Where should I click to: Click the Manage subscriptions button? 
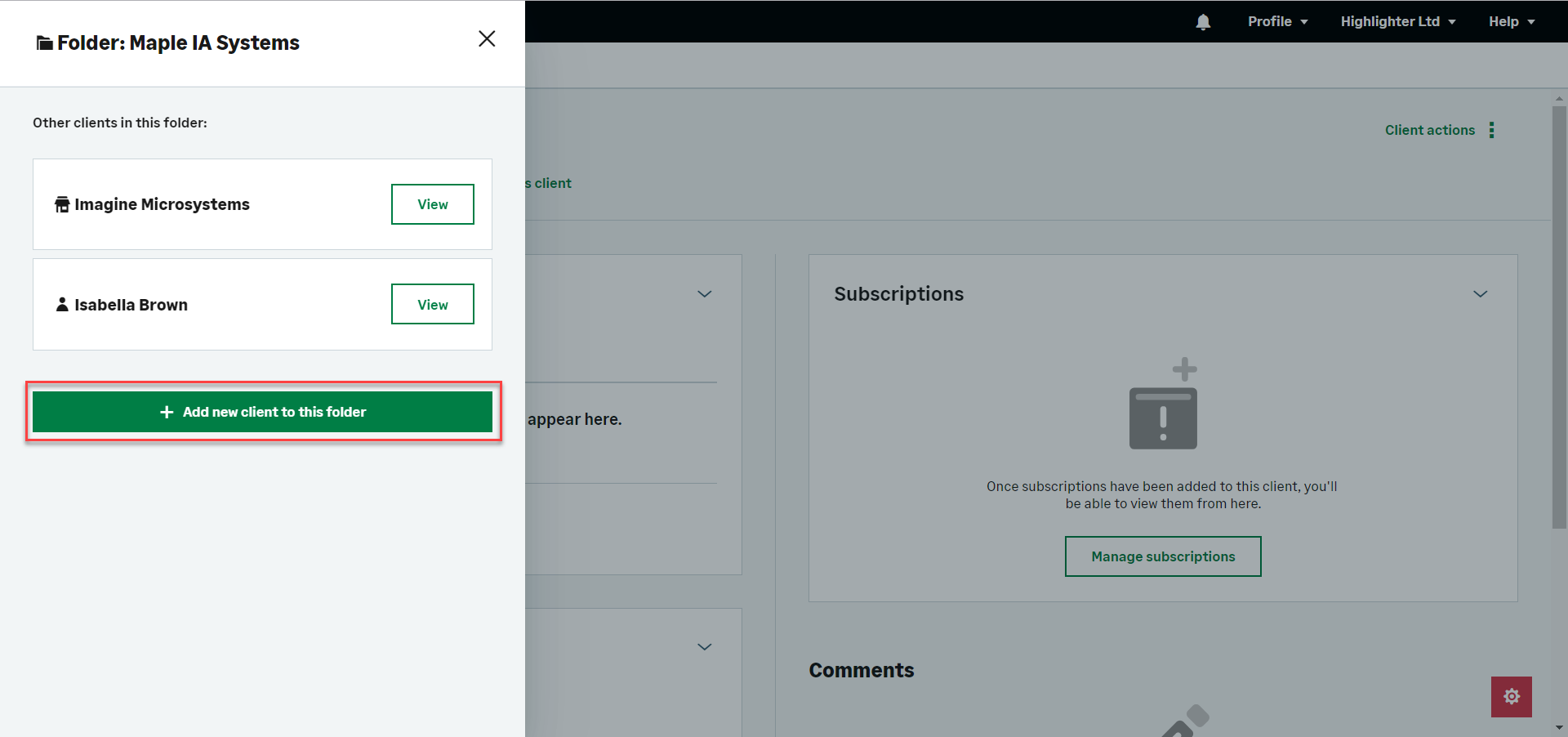tap(1162, 556)
